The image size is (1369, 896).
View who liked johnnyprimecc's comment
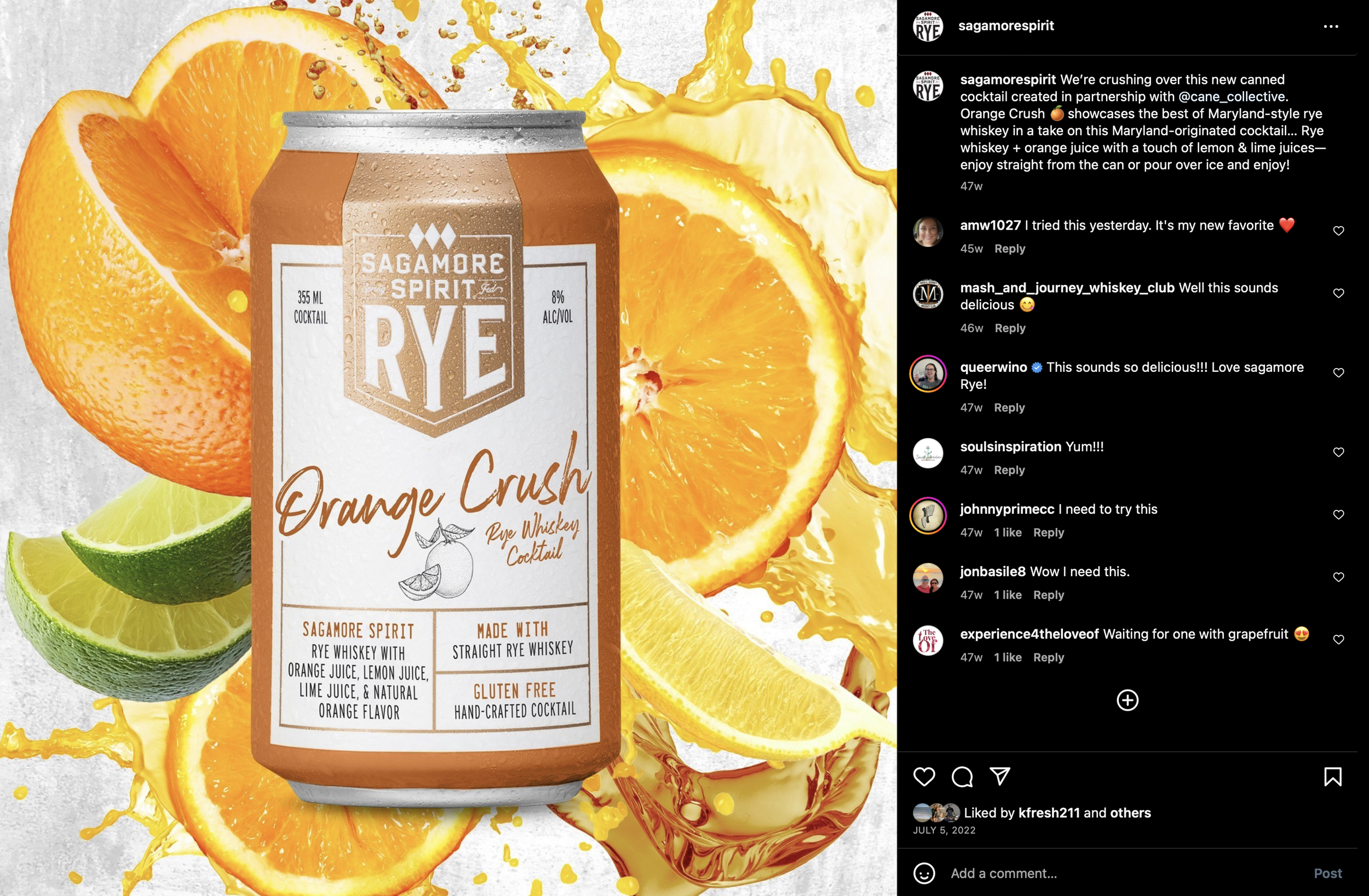pyautogui.click(x=1008, y=533)
